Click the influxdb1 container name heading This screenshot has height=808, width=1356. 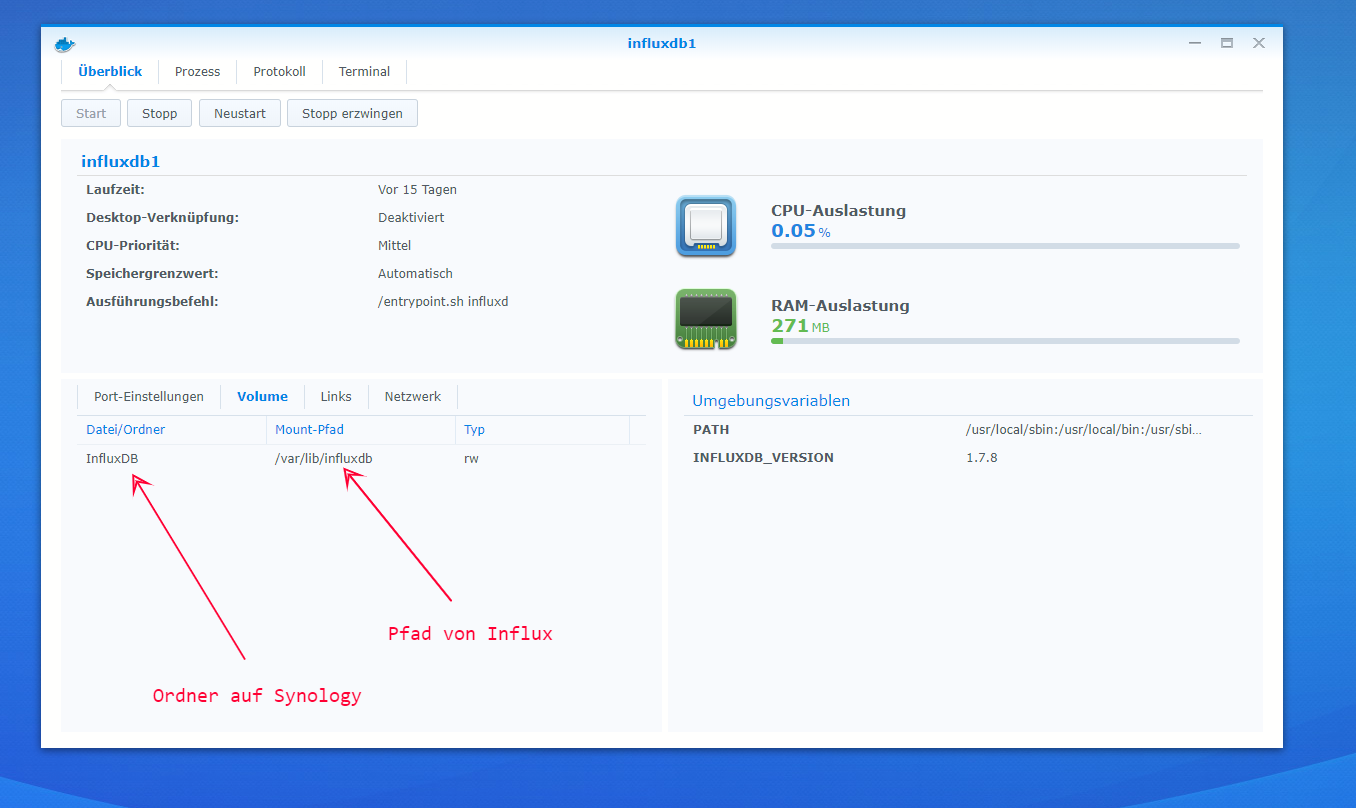tap(121, 161)
